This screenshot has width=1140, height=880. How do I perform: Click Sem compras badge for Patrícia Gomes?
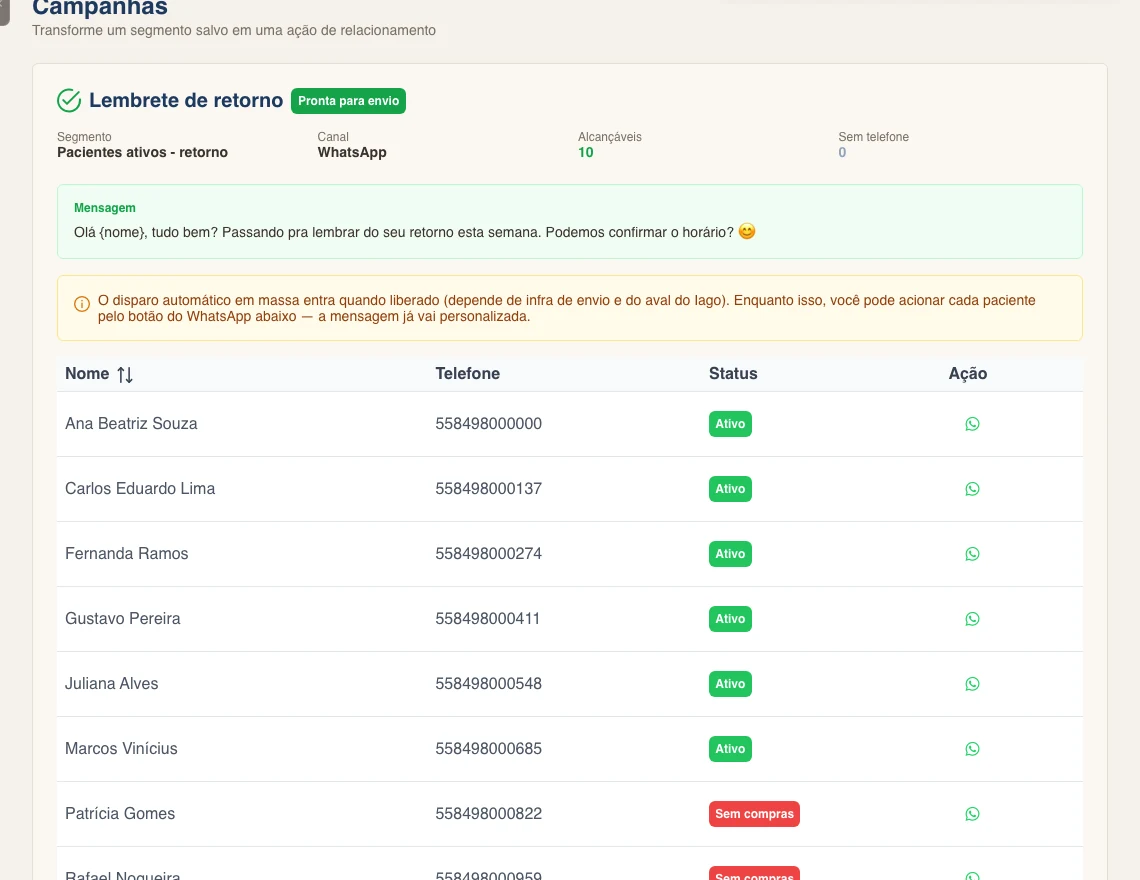754,814
